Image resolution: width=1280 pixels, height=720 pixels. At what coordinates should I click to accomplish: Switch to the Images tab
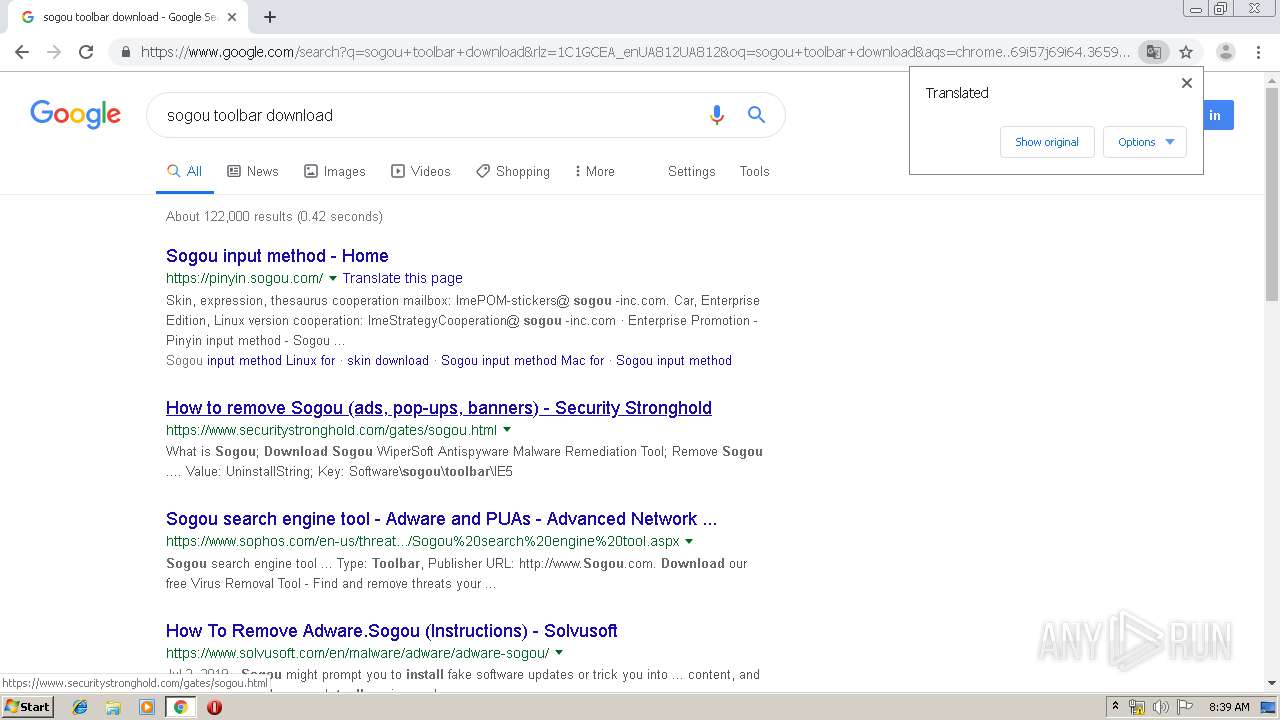(x=335, y=172)
